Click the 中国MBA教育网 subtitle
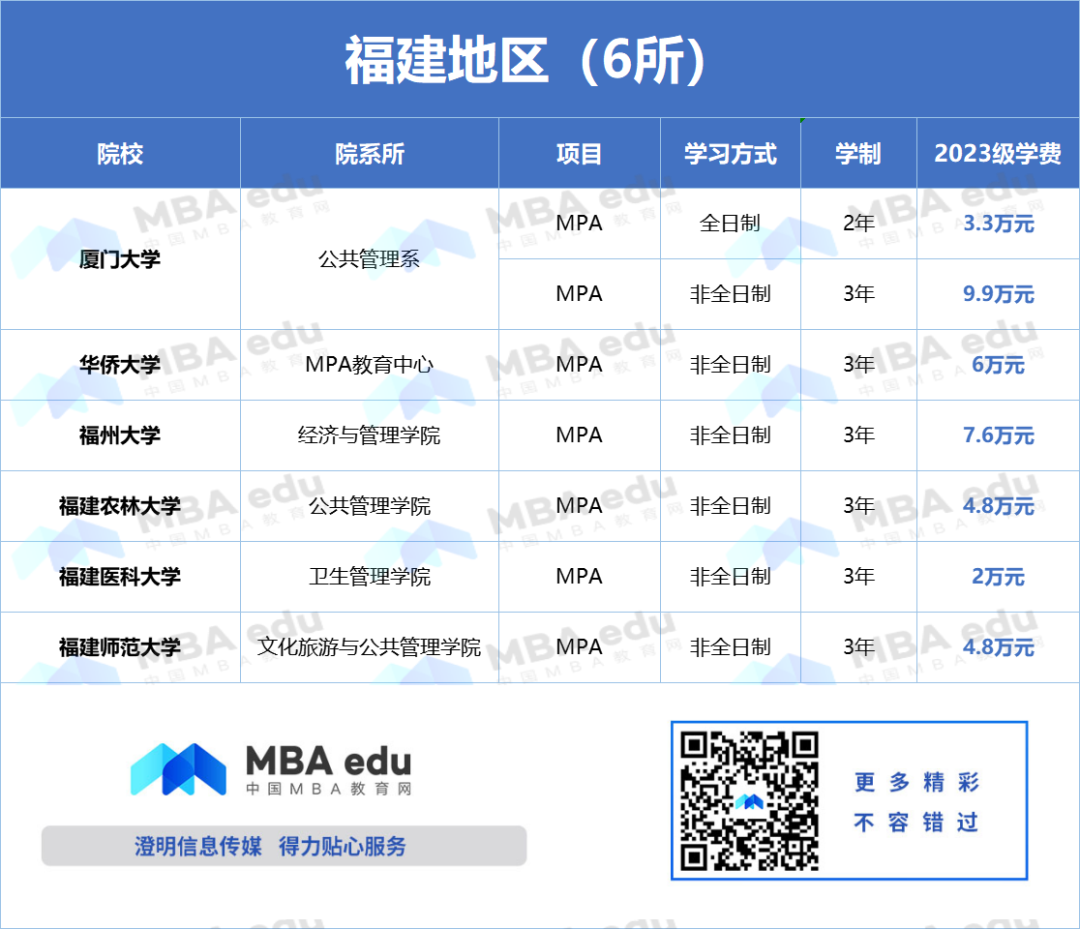The height and width of the screenshot is (929, 1080). 329,789
